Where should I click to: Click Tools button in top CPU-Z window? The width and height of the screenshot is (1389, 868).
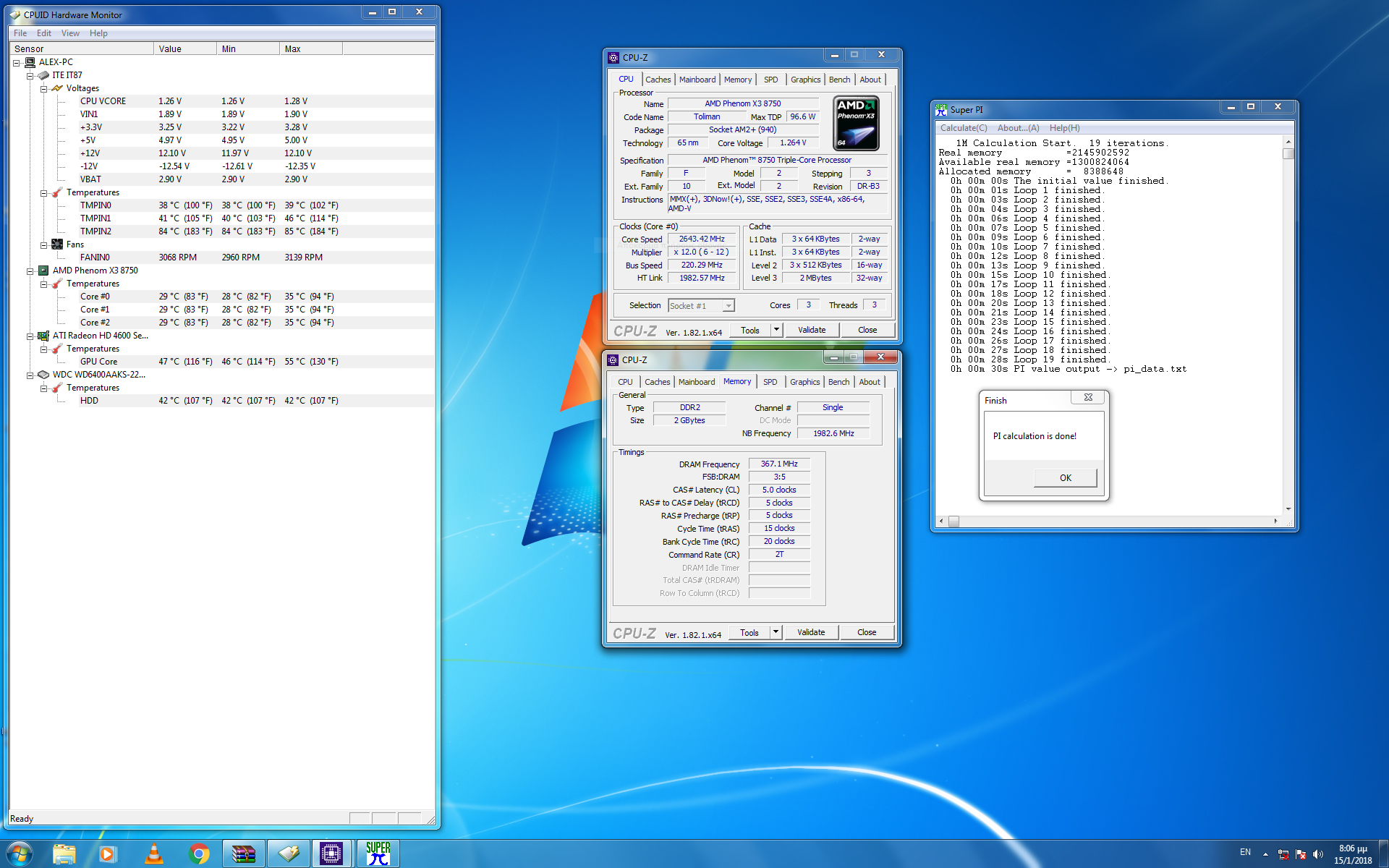(750, 330)
